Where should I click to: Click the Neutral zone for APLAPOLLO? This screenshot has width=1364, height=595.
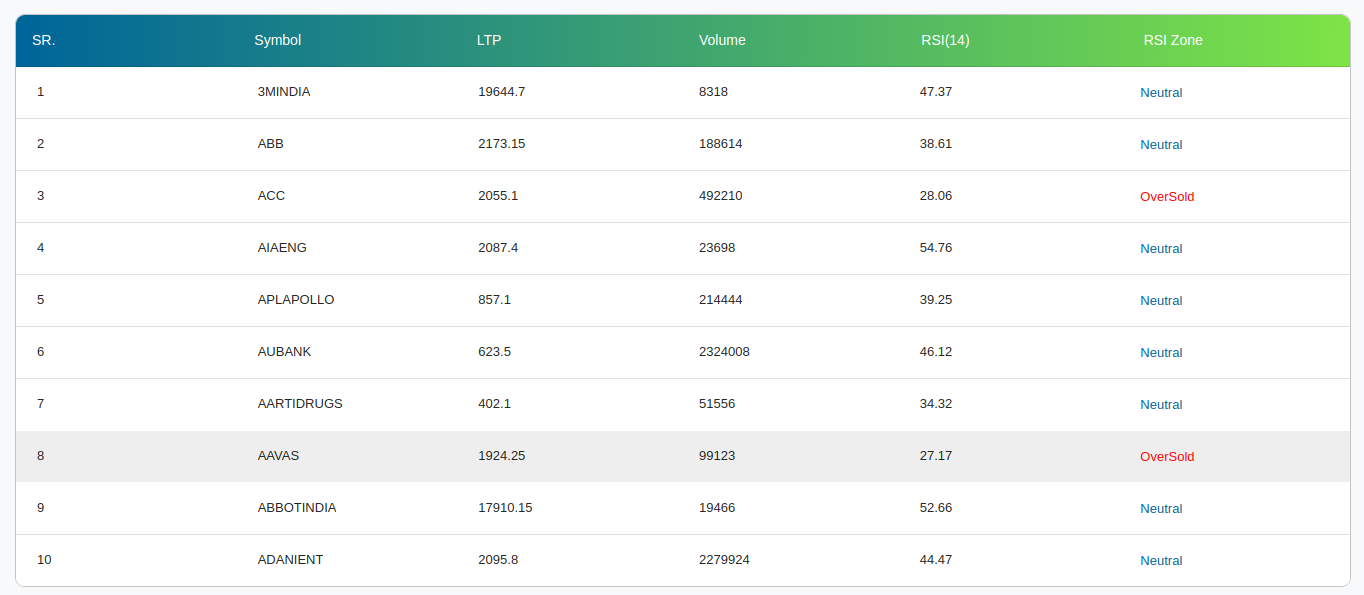1161,301
